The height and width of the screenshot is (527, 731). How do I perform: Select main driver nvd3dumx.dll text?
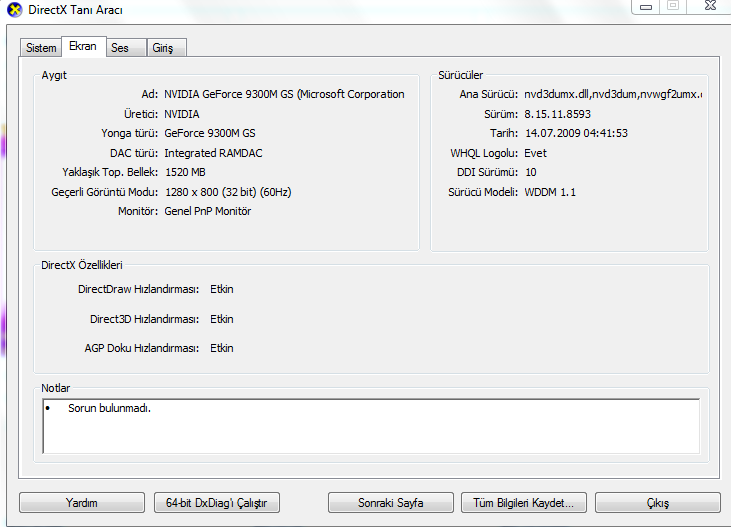[x=613, y=94]
